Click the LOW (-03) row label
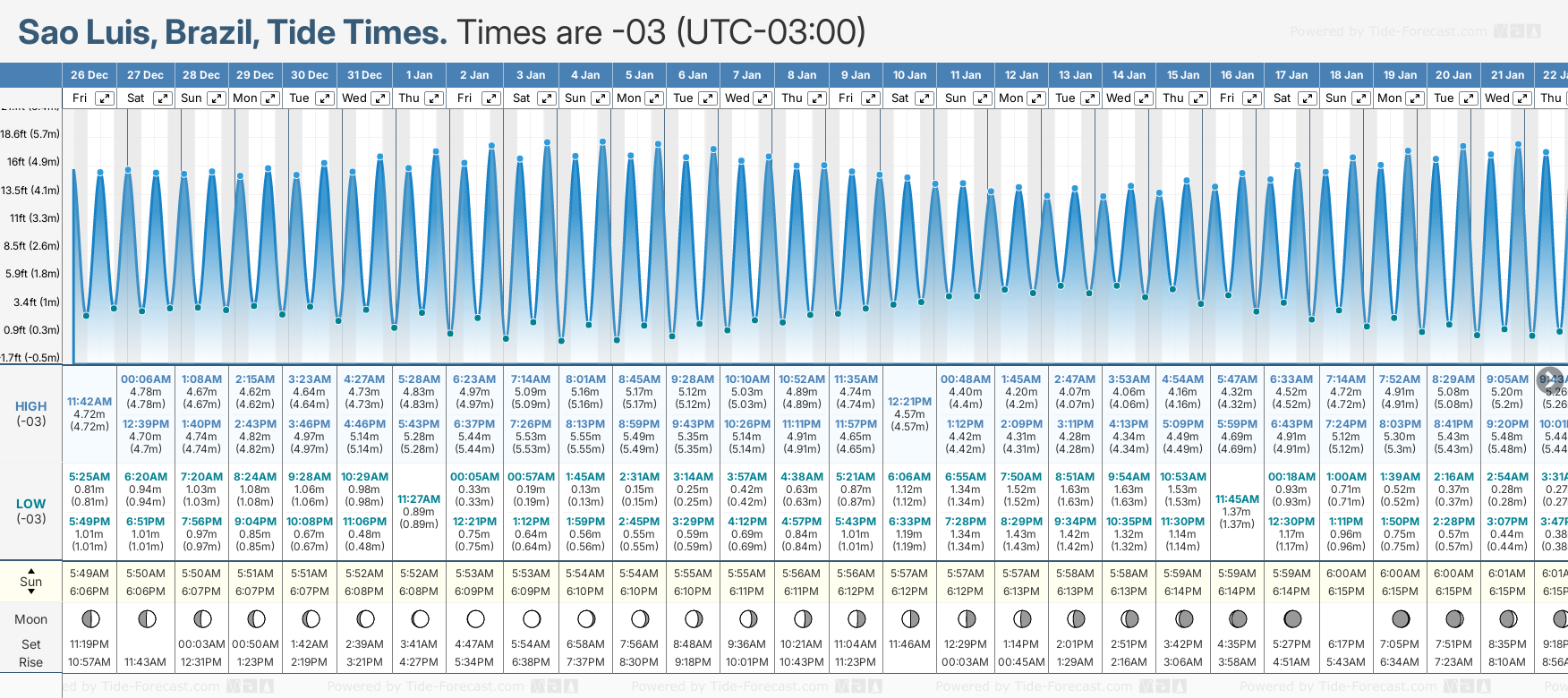1568x698 pixels. tap(31, 511)
